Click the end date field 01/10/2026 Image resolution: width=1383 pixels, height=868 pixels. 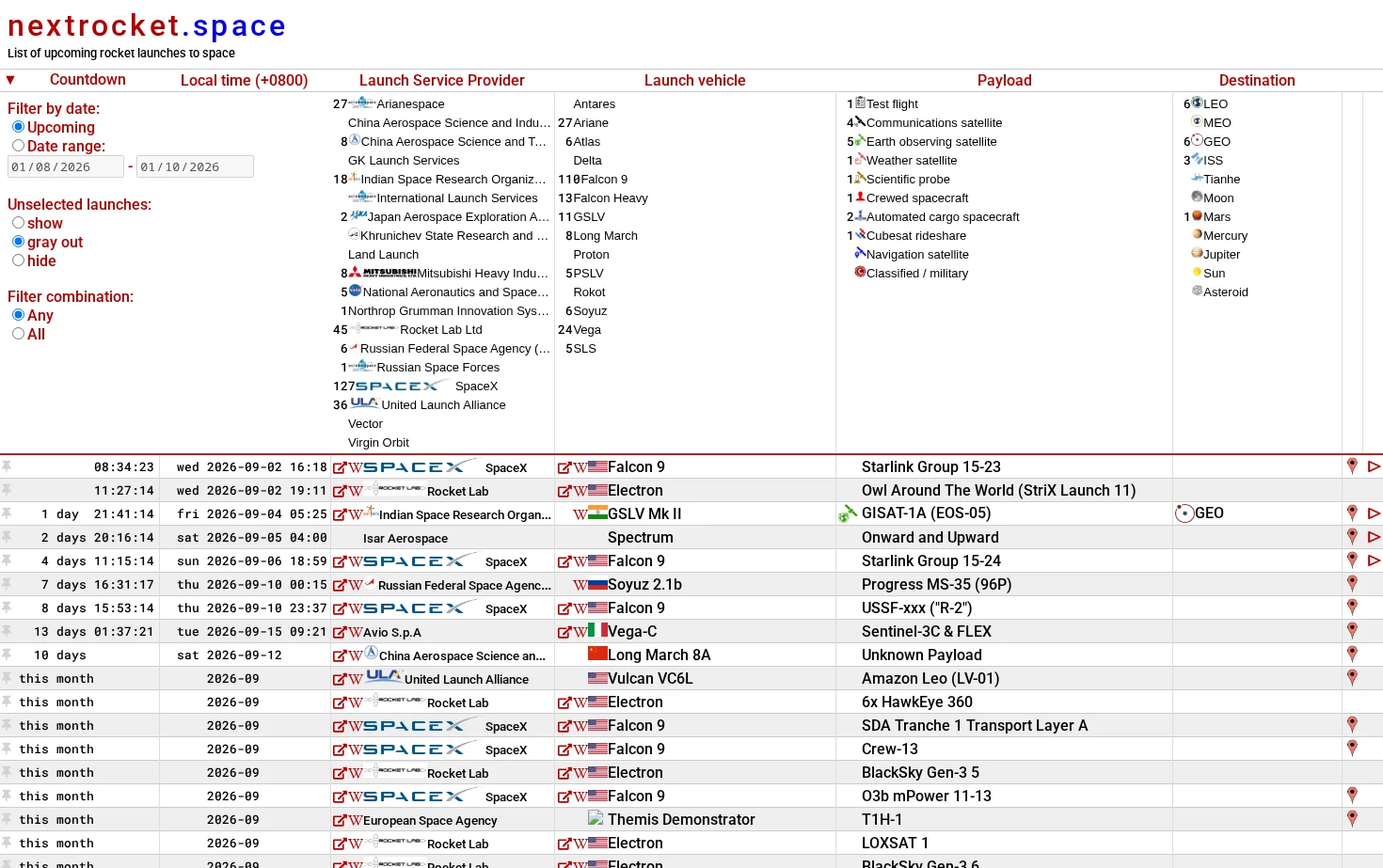pyautogui.click(x=195, y=167)
